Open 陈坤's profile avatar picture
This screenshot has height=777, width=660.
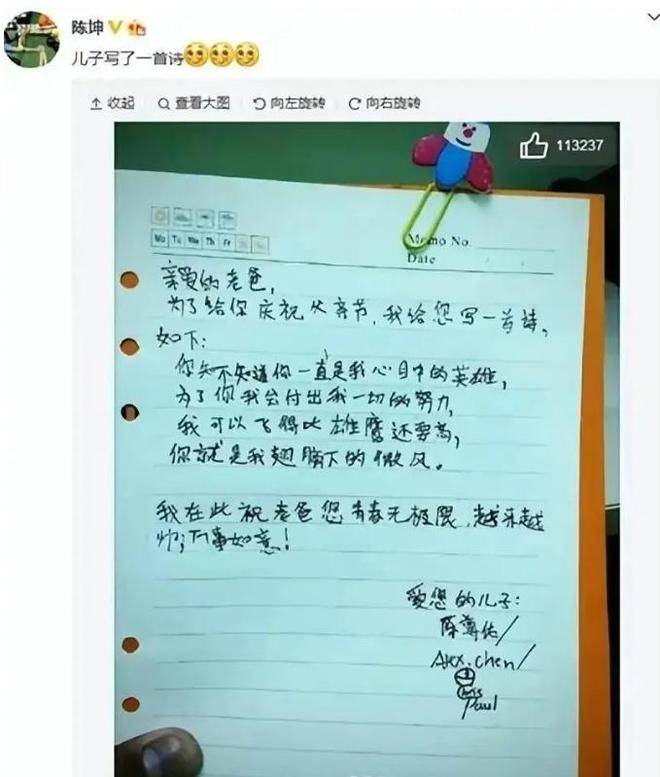pos(32,40)
